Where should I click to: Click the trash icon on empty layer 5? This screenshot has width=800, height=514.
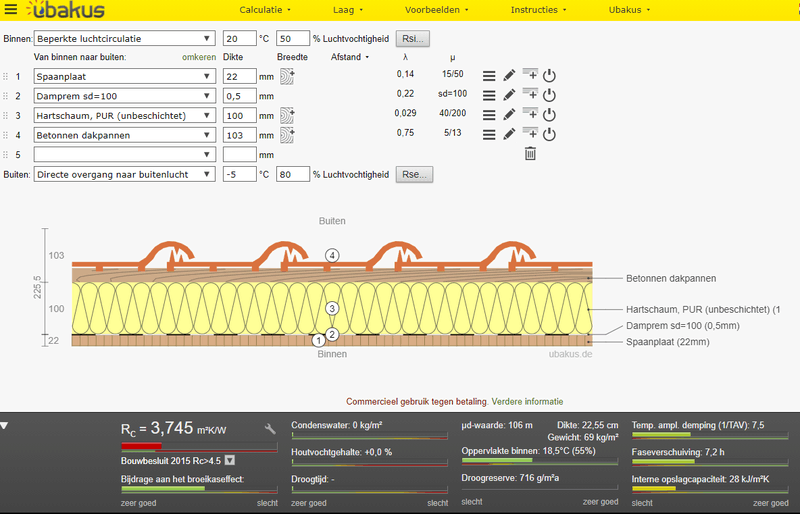(530, 154)
